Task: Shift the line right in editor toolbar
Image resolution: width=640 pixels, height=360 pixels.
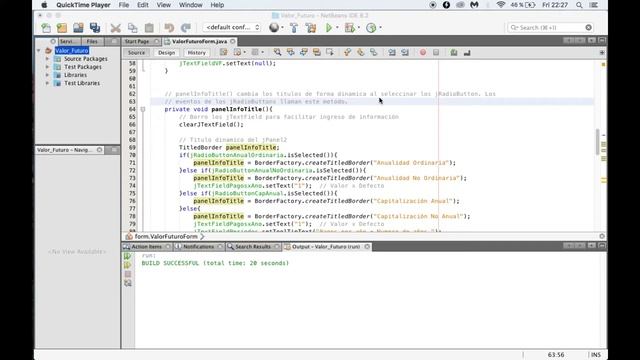Action: [x=405, y=52]
